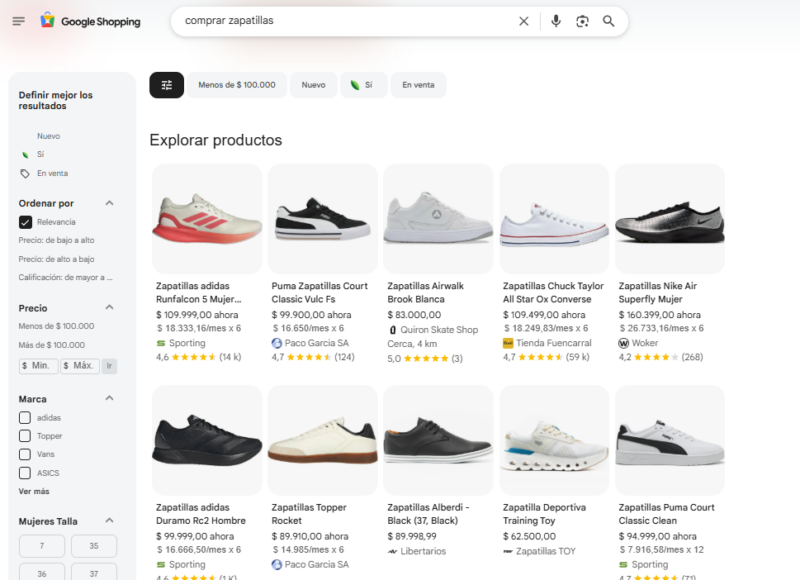Open Deportiva Training Toy shoe image

click(554, 440)
